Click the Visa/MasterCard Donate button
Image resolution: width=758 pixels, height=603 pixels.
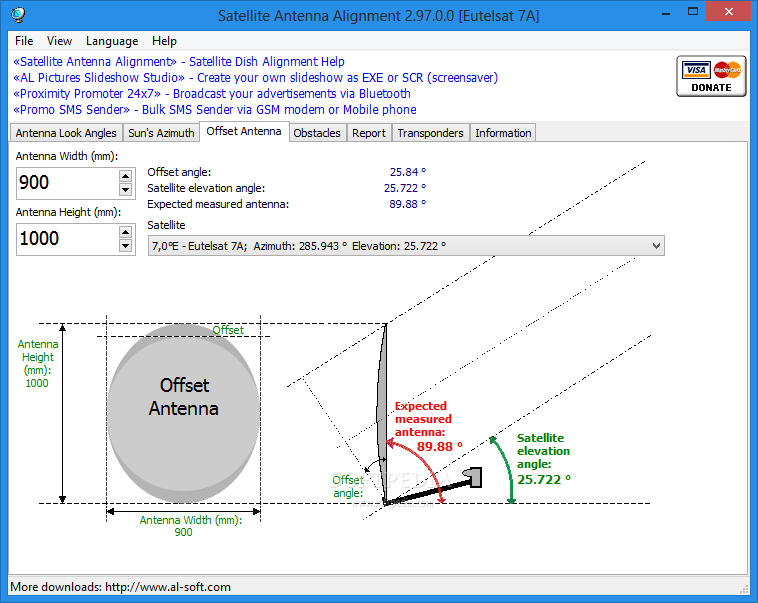(x=711, y=76)
